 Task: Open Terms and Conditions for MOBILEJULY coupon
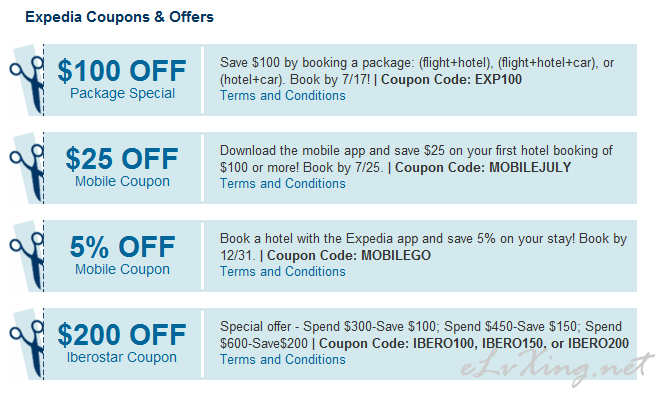click(282, 184)
